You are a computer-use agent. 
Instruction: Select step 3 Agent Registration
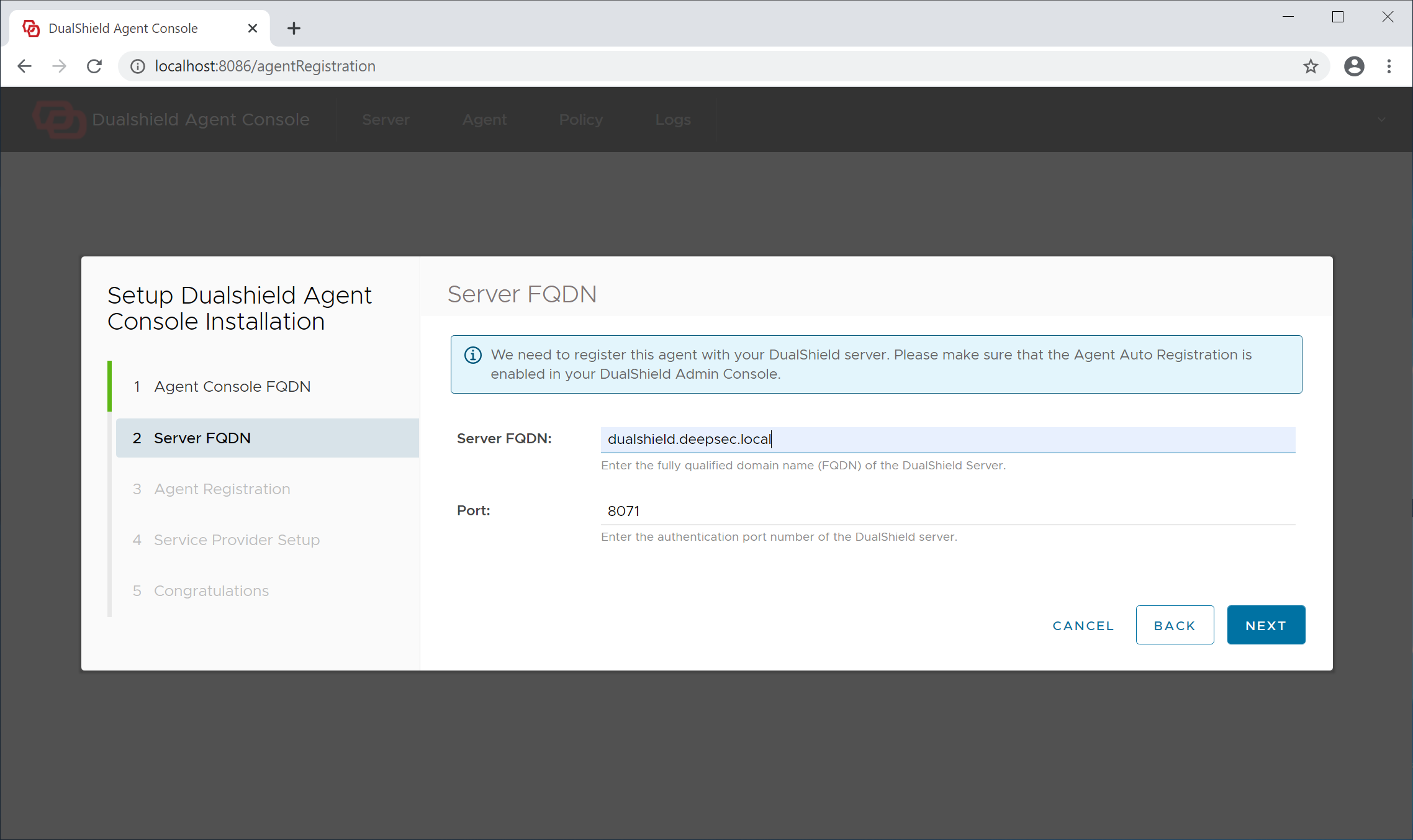[x=222, y=489]
